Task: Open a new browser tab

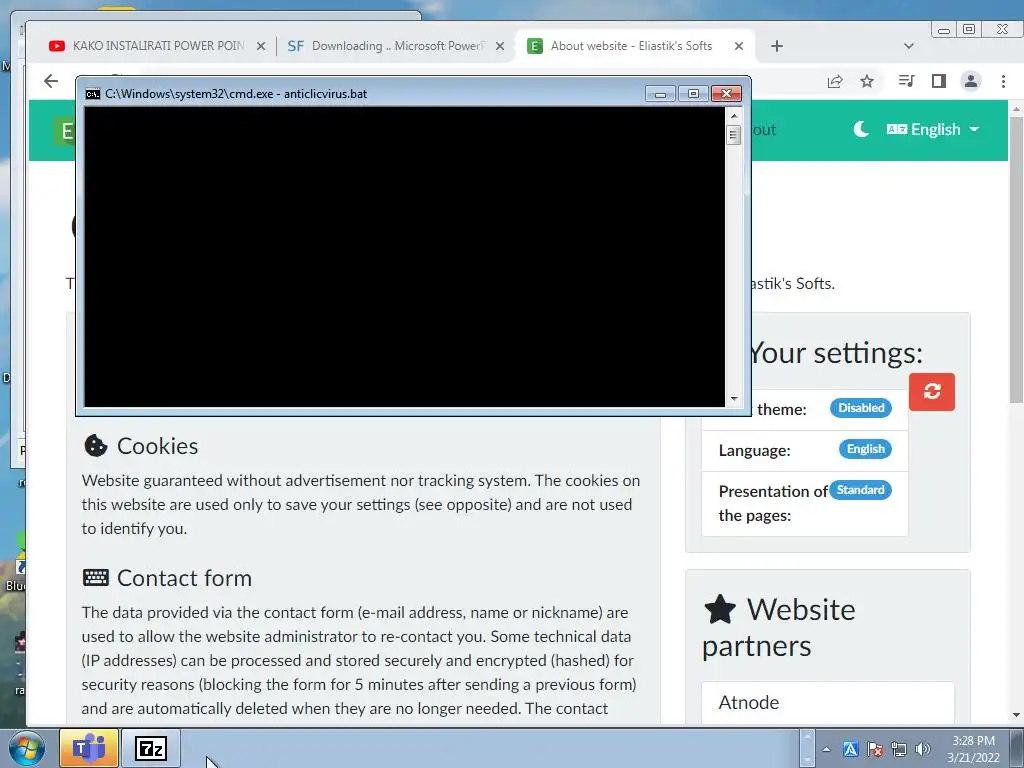Action: pyautogui.click(x=776, y=46)
